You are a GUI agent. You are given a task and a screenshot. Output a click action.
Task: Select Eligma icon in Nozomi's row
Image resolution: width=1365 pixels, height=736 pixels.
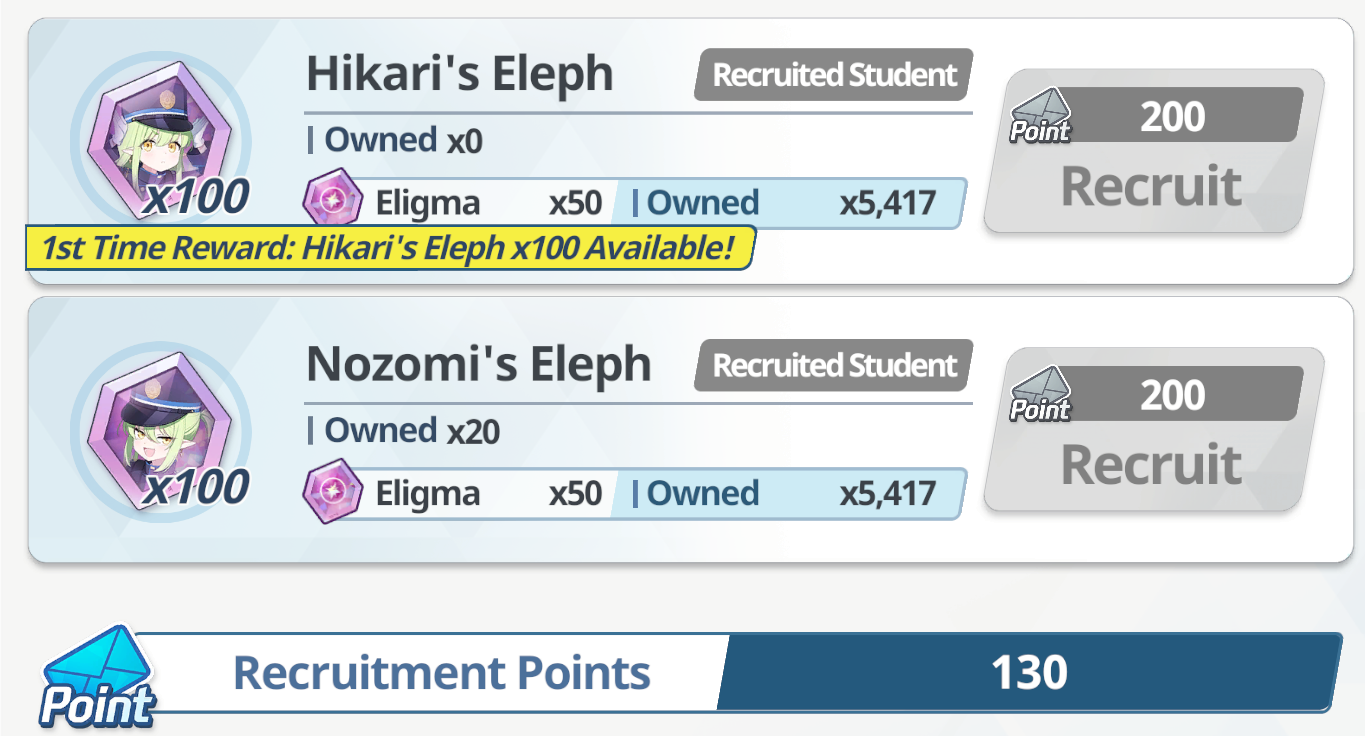332,492
